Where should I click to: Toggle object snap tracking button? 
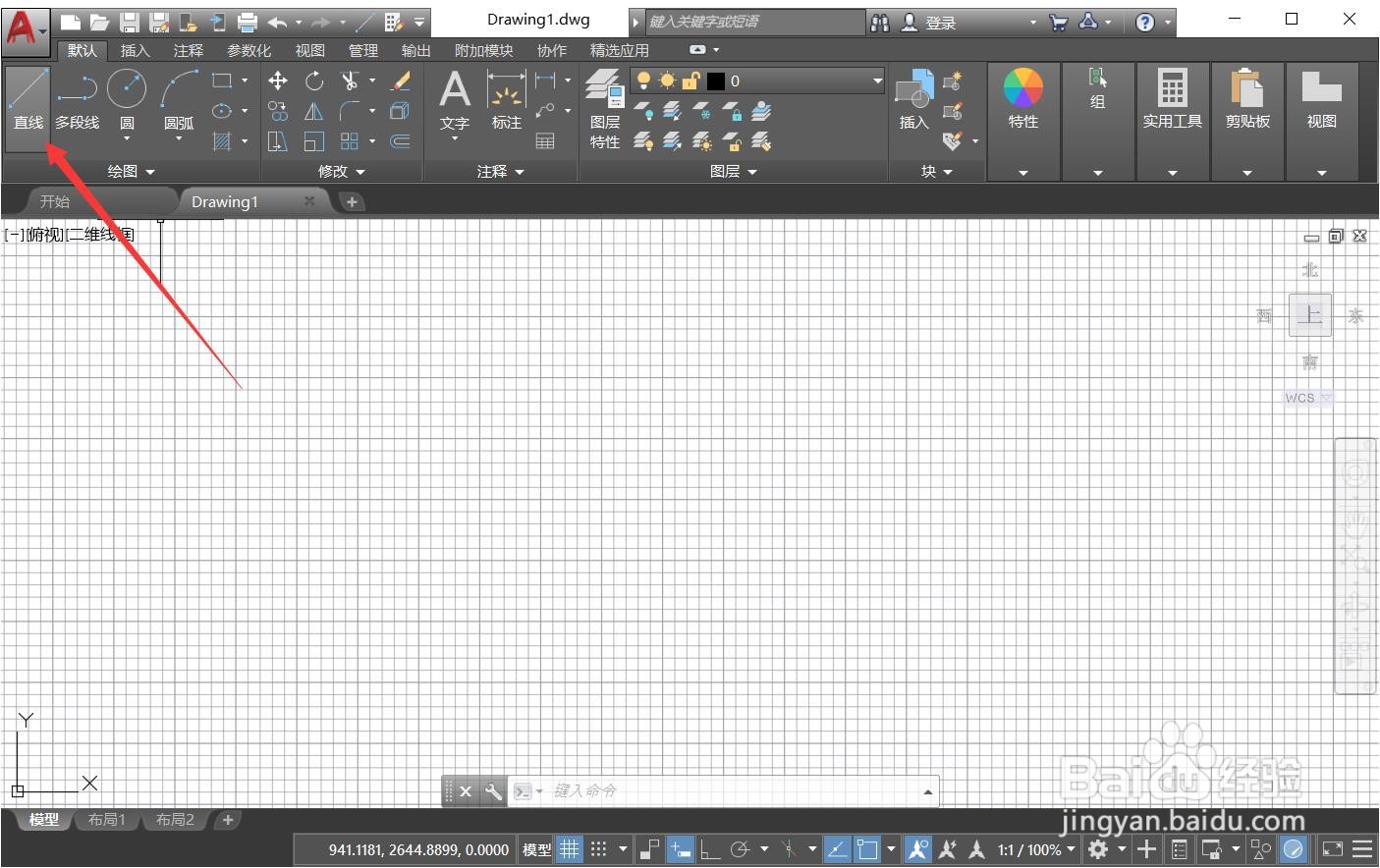point(837,849)
